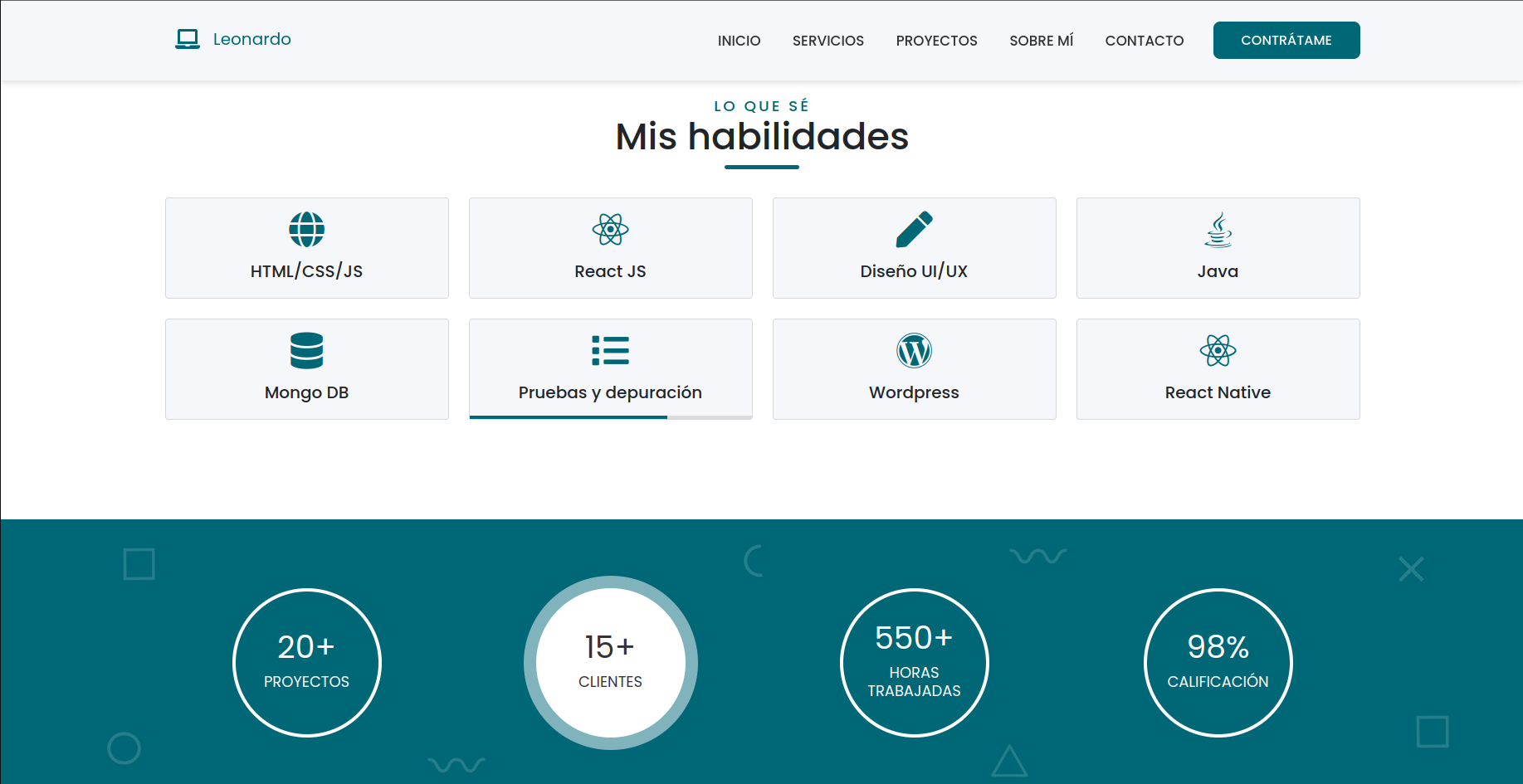Click the 20+ PROYECTOS stat circle

(306, 663)
